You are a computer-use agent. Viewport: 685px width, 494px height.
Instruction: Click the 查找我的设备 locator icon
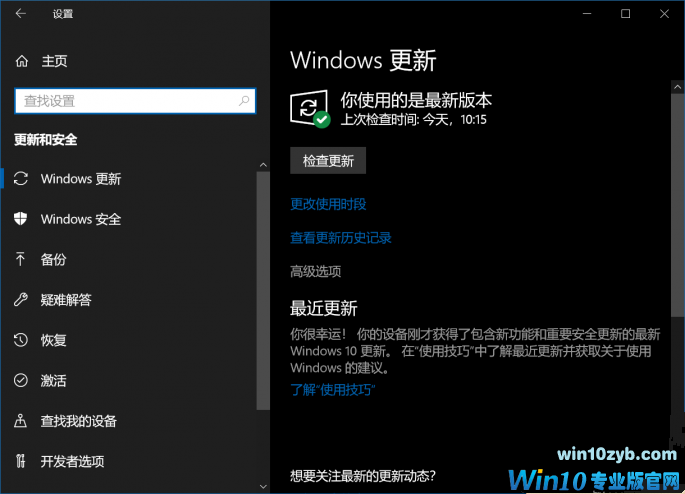pos(21,421)
